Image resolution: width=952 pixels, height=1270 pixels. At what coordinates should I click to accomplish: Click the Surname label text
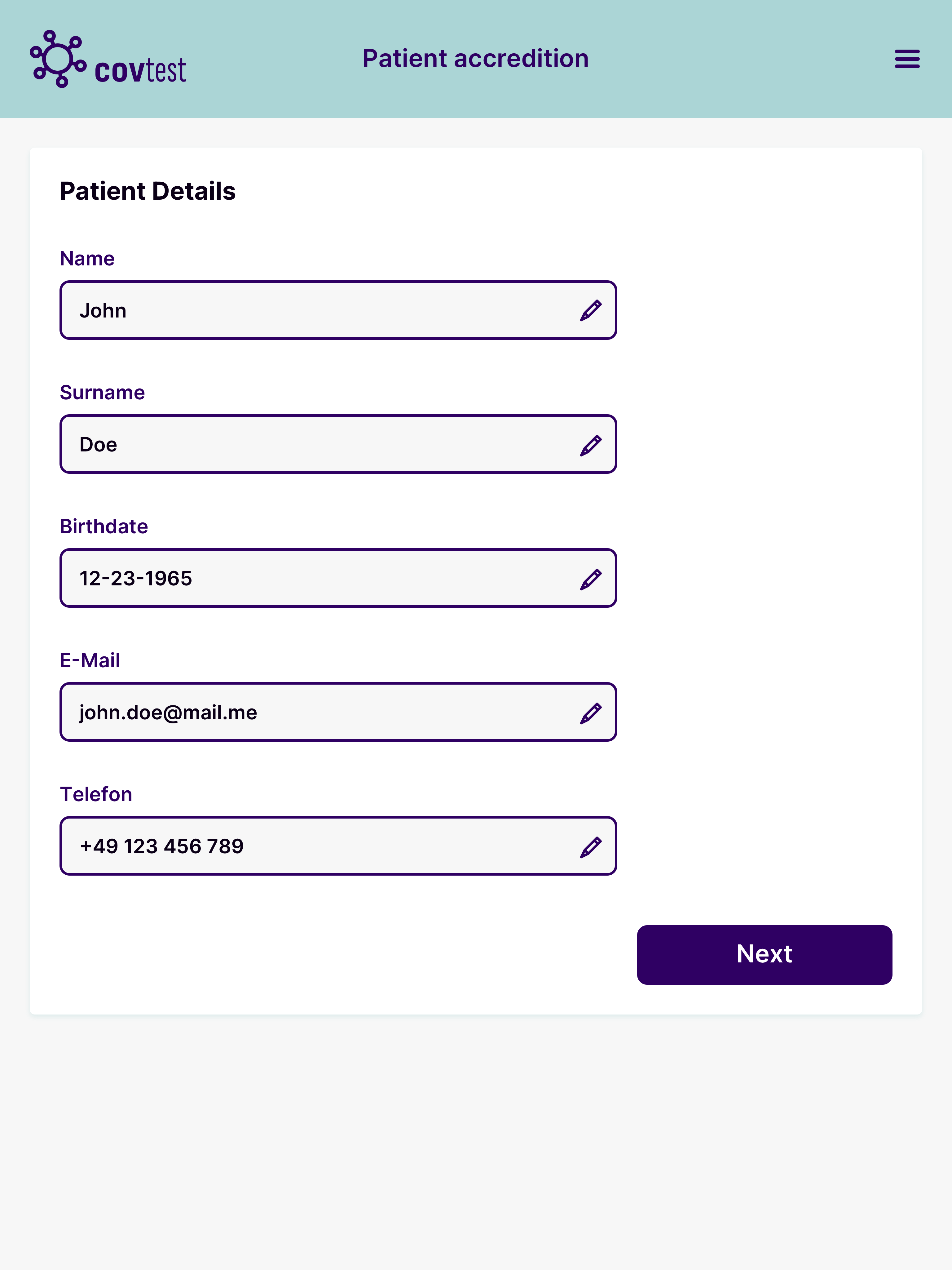point(102,393)
